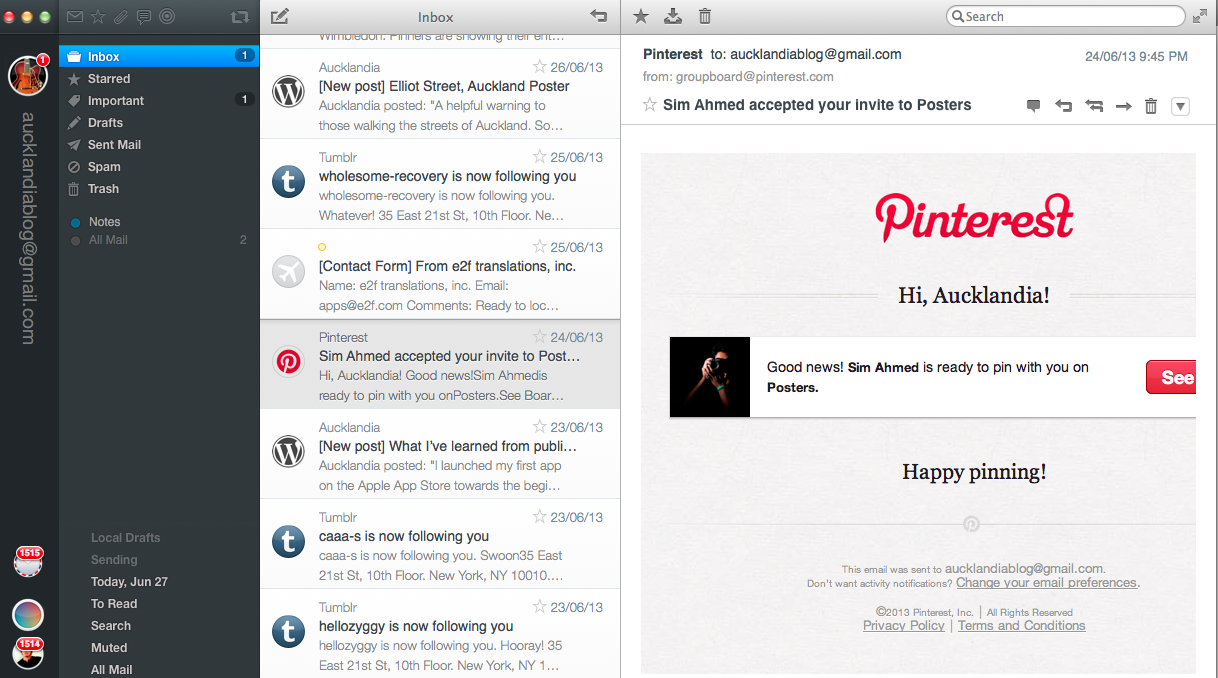Open the e2f translations Contact Form email
1218x678 pixels.
(x=440, y=274)
